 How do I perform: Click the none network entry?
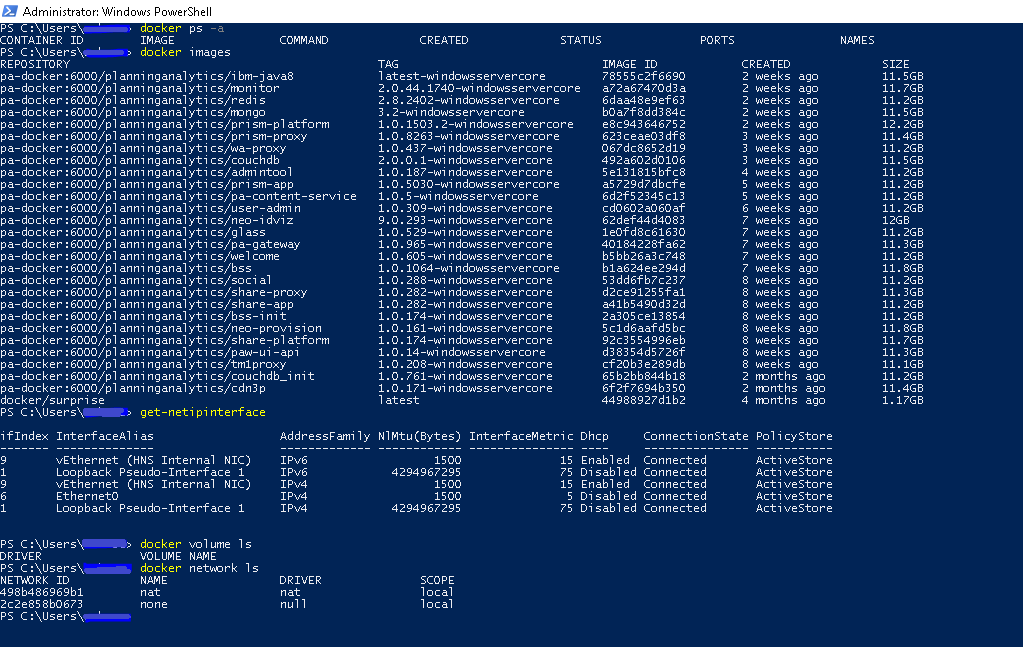click(x=155, y=603)
